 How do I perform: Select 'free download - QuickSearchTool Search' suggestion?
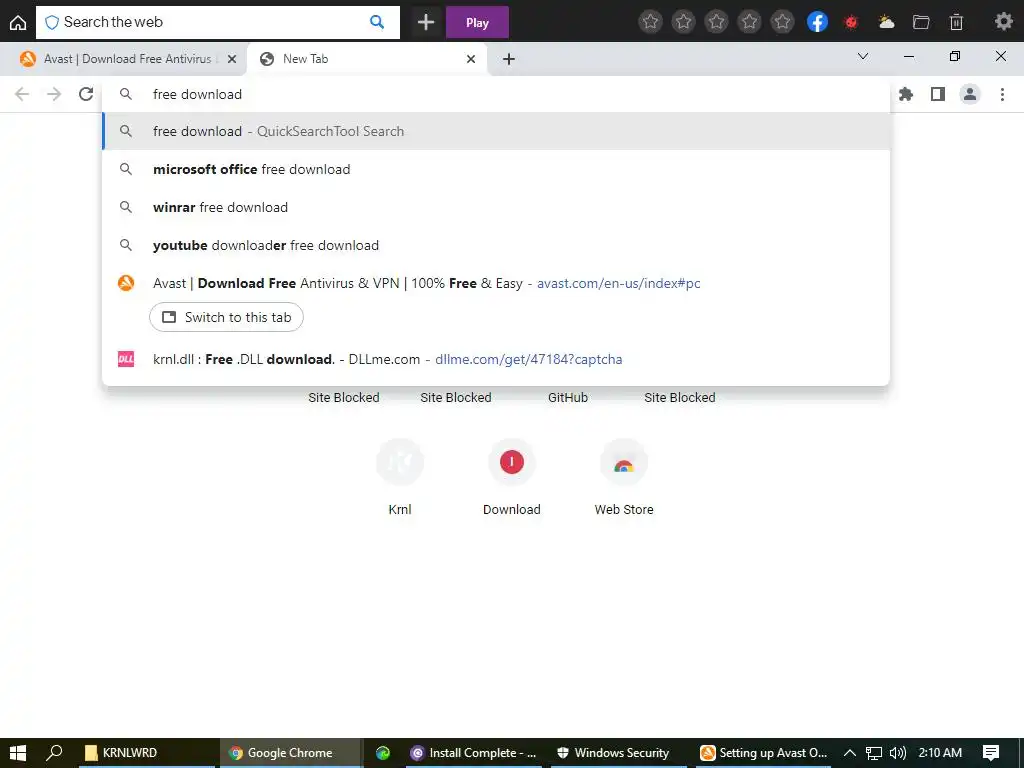tap(496, 131)
